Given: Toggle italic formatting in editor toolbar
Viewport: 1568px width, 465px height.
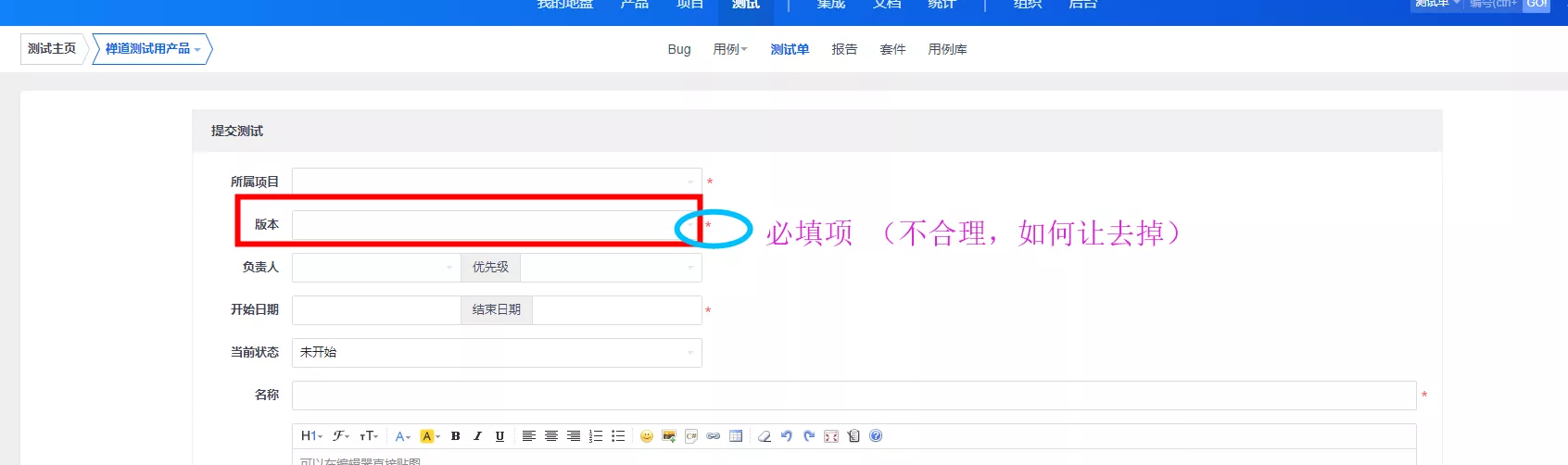Looking at the screenshot, I should 477,436.
